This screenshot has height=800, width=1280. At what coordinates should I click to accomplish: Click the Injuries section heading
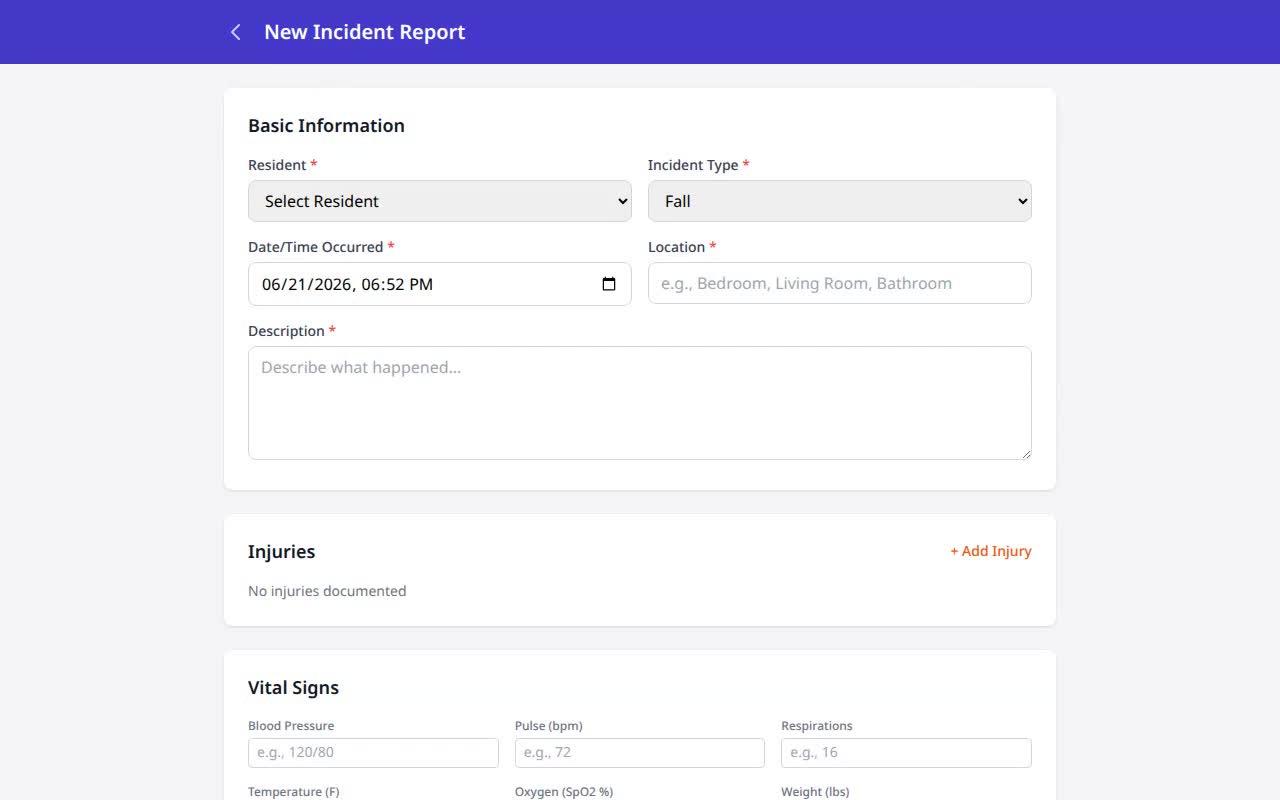281,552
